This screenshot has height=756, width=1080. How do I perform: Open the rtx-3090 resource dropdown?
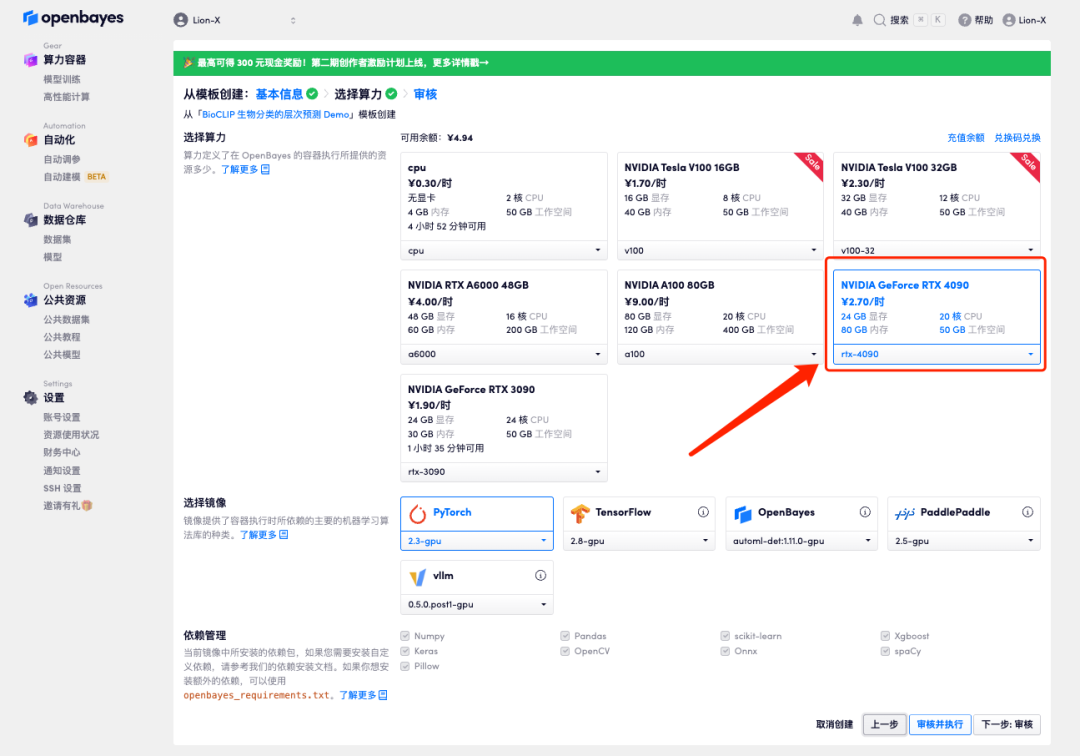(x=503, y=472)
